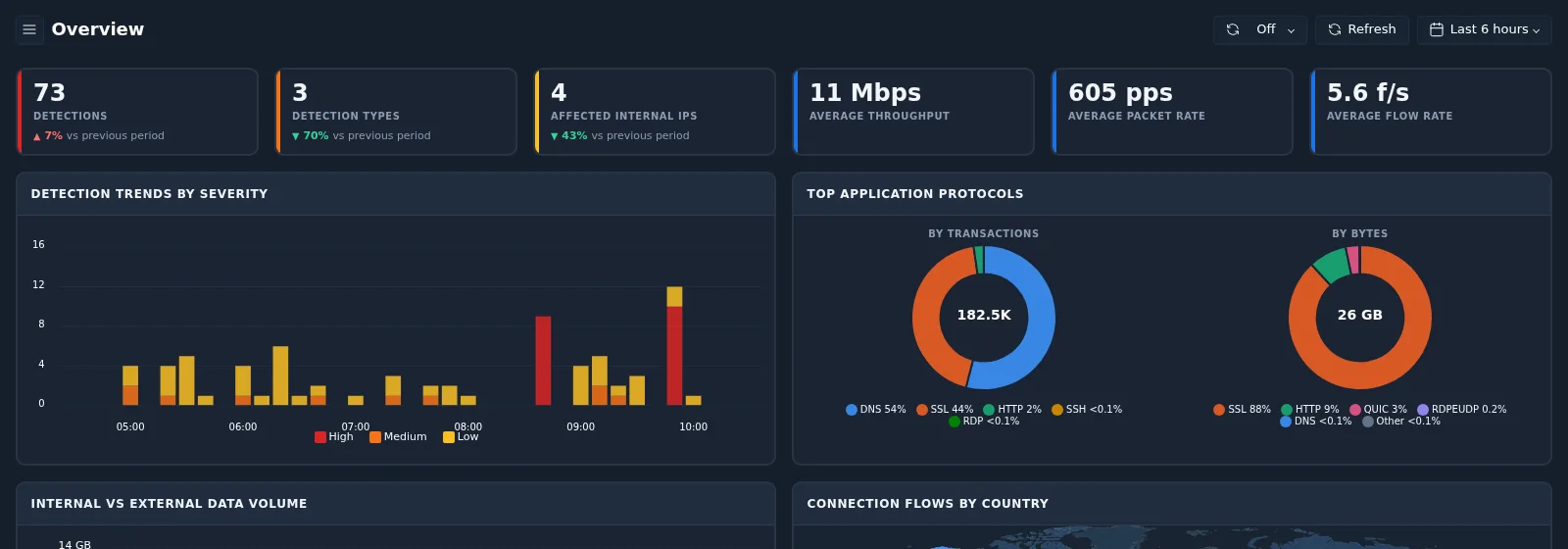Toggle Other <0.1% legend entry
The image size is (1568, 549).
1401,422
